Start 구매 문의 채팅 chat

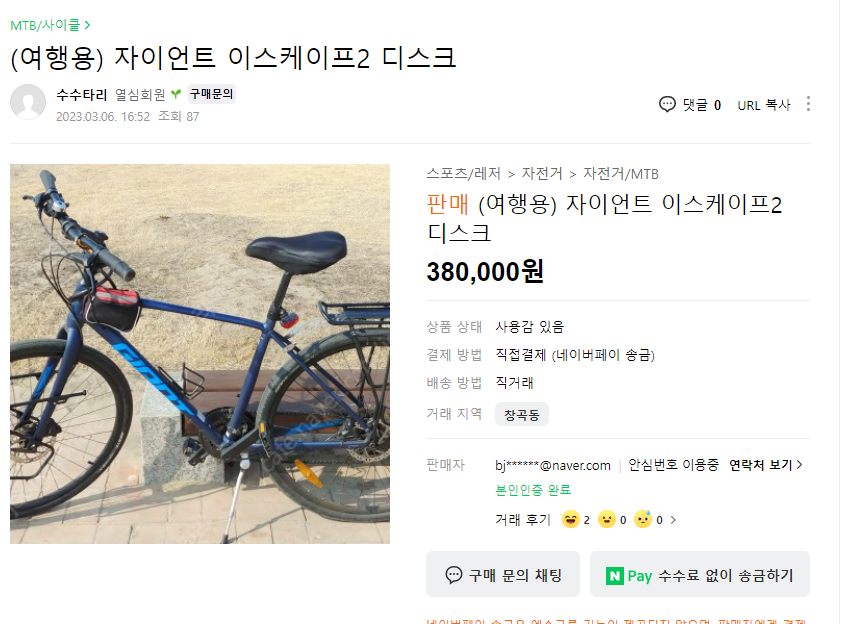[x=503, y=575]
